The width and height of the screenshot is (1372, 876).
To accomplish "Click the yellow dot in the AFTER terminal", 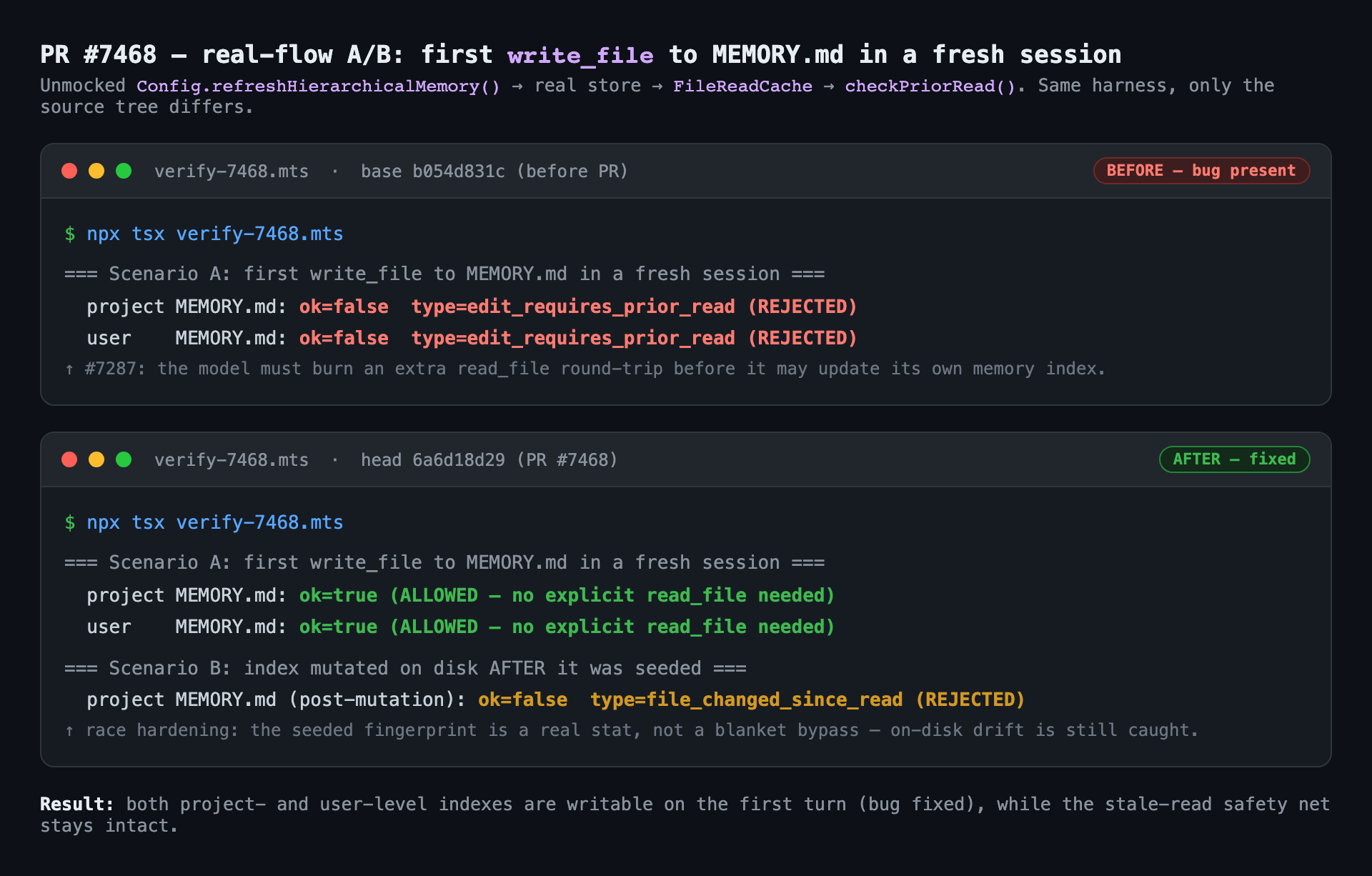I will [x=96, y=459].
